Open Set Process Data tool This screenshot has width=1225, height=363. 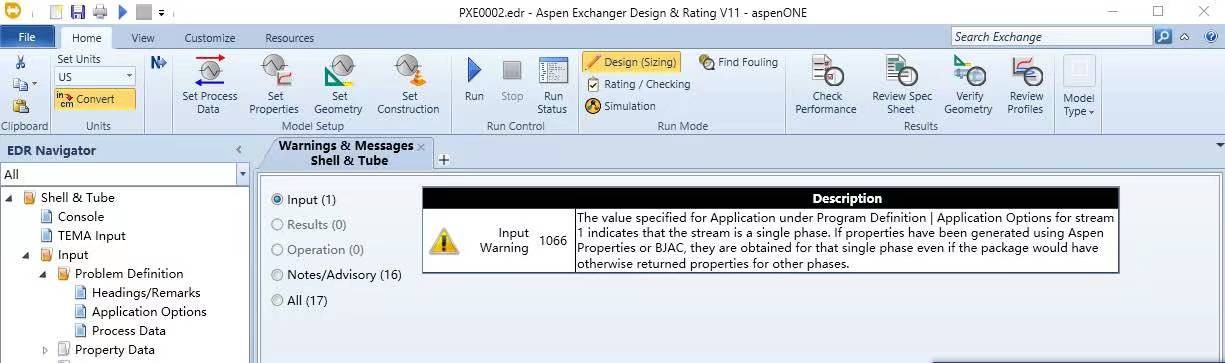[x=209, y=85]
